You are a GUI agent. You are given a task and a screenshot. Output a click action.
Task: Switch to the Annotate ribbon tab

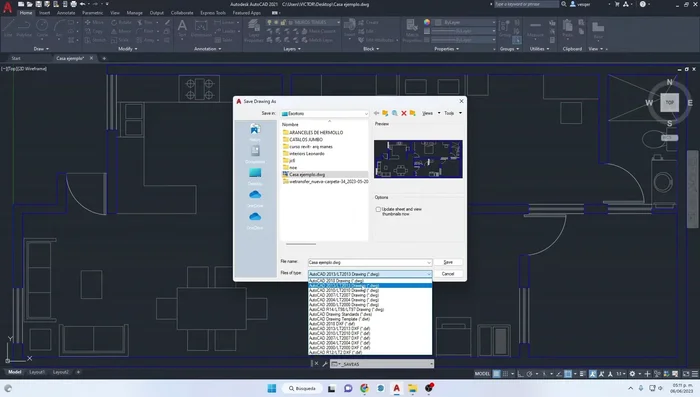tap(66, 13)
